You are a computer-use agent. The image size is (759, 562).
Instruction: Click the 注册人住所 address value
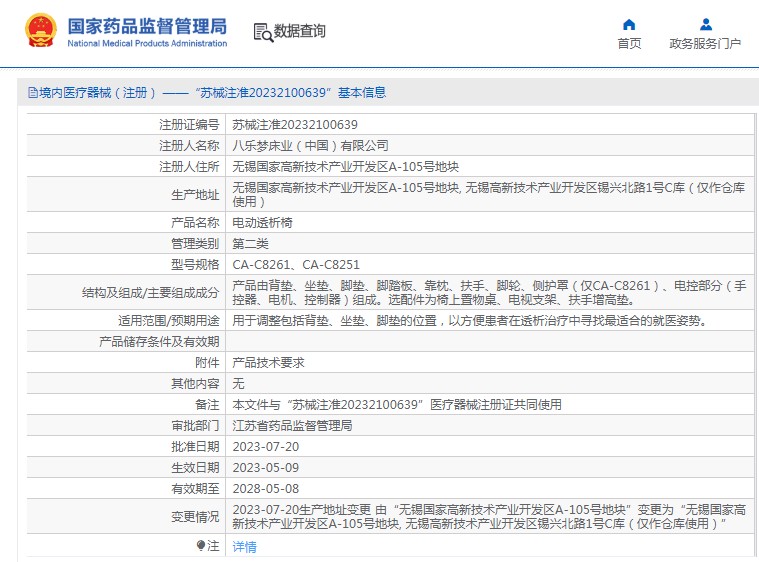345,167
